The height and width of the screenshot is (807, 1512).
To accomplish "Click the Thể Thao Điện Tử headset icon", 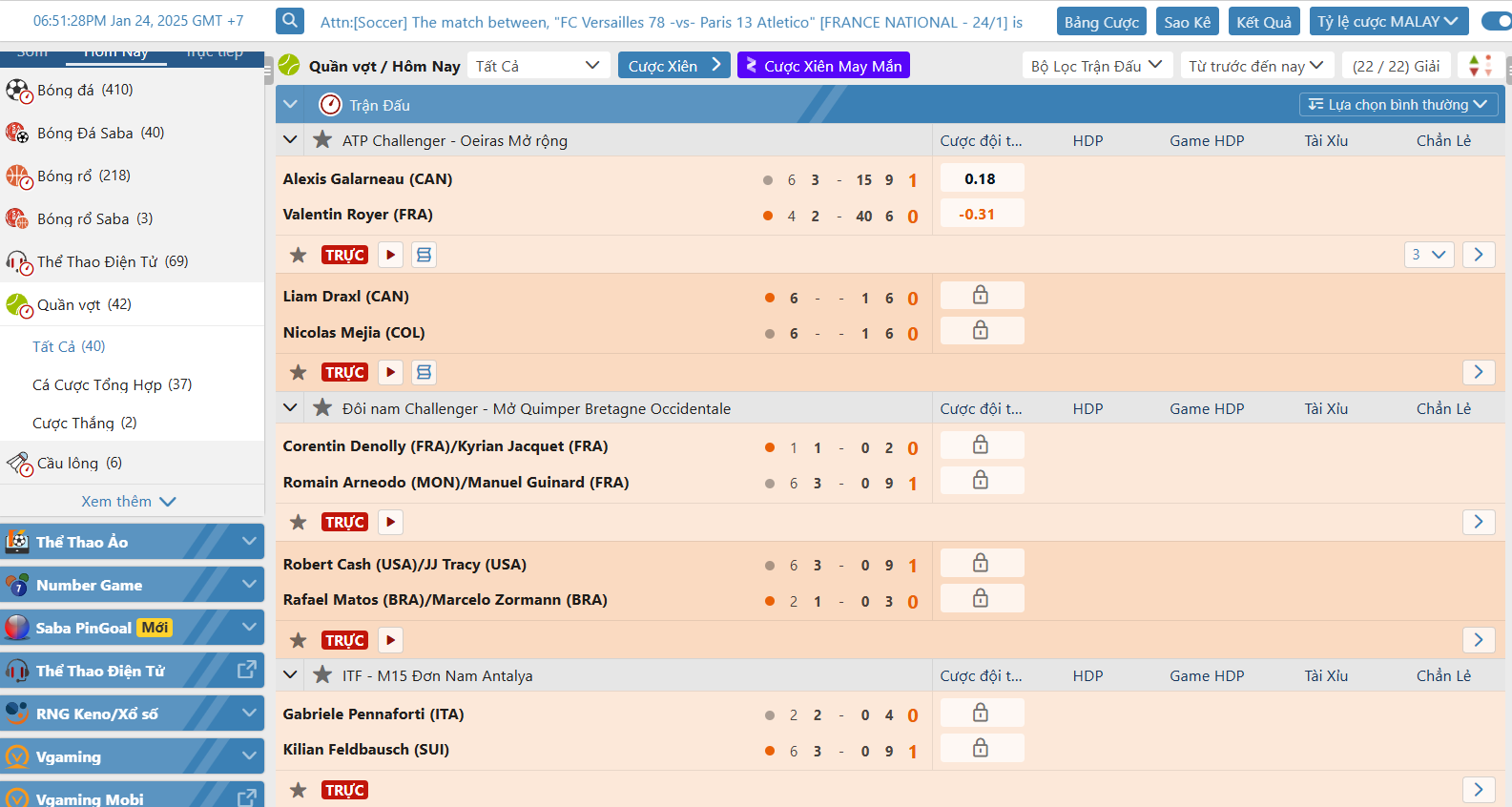I will tap(18, 262).
